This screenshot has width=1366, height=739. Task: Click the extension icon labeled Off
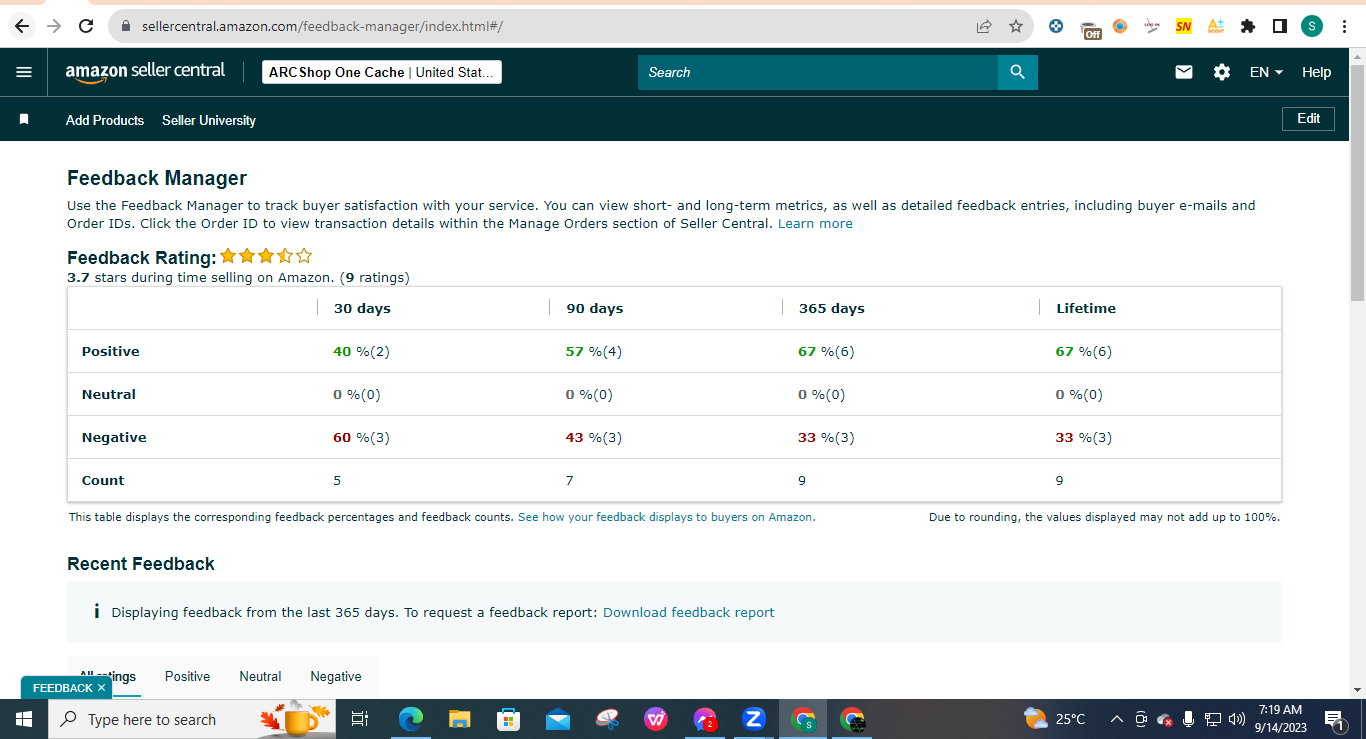point(1091,28)
